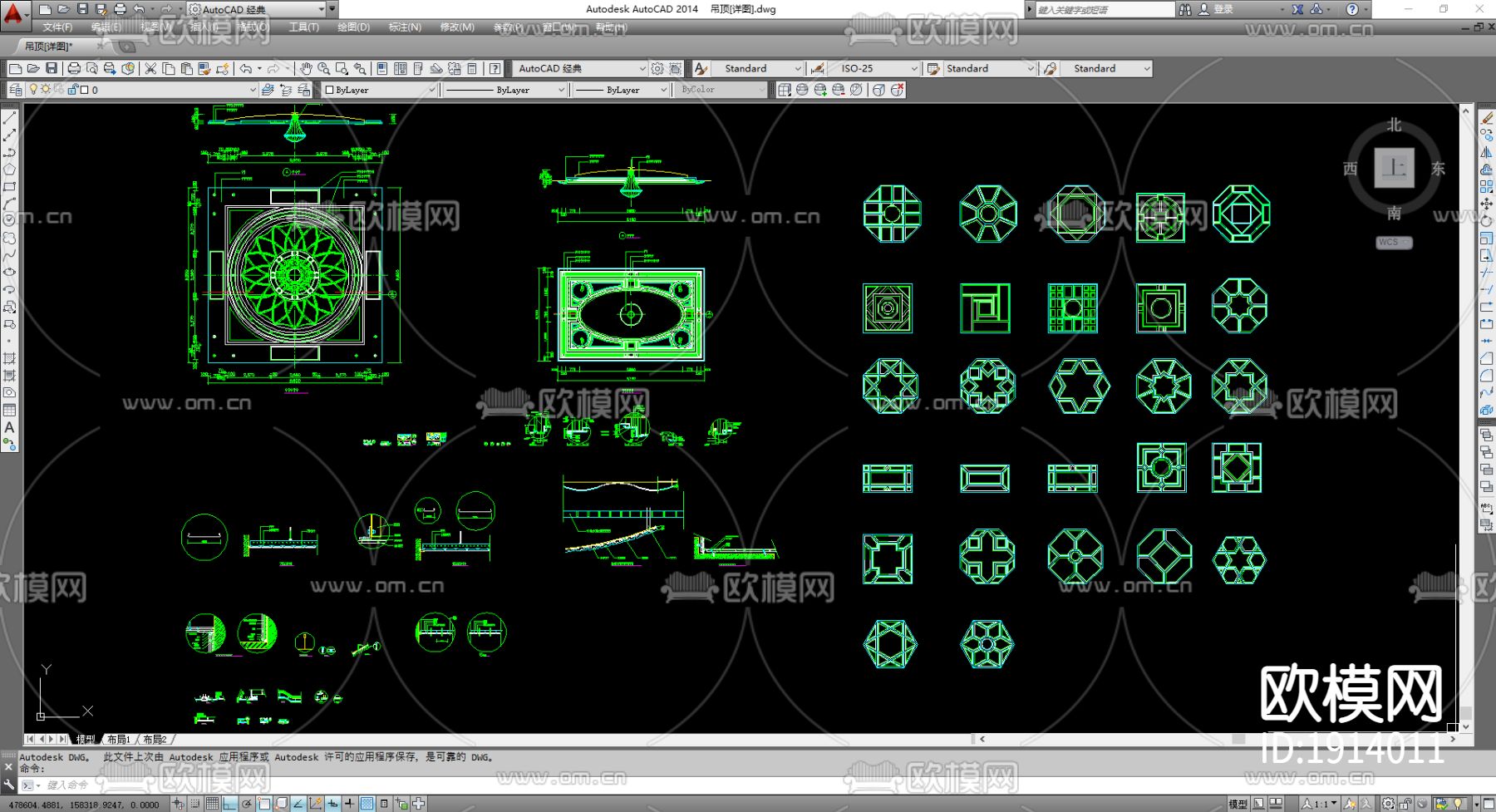Toggle Model space button in status bar
Image resolution: width=1496 pixels, height=812 pixels.
coord(1238,804)
